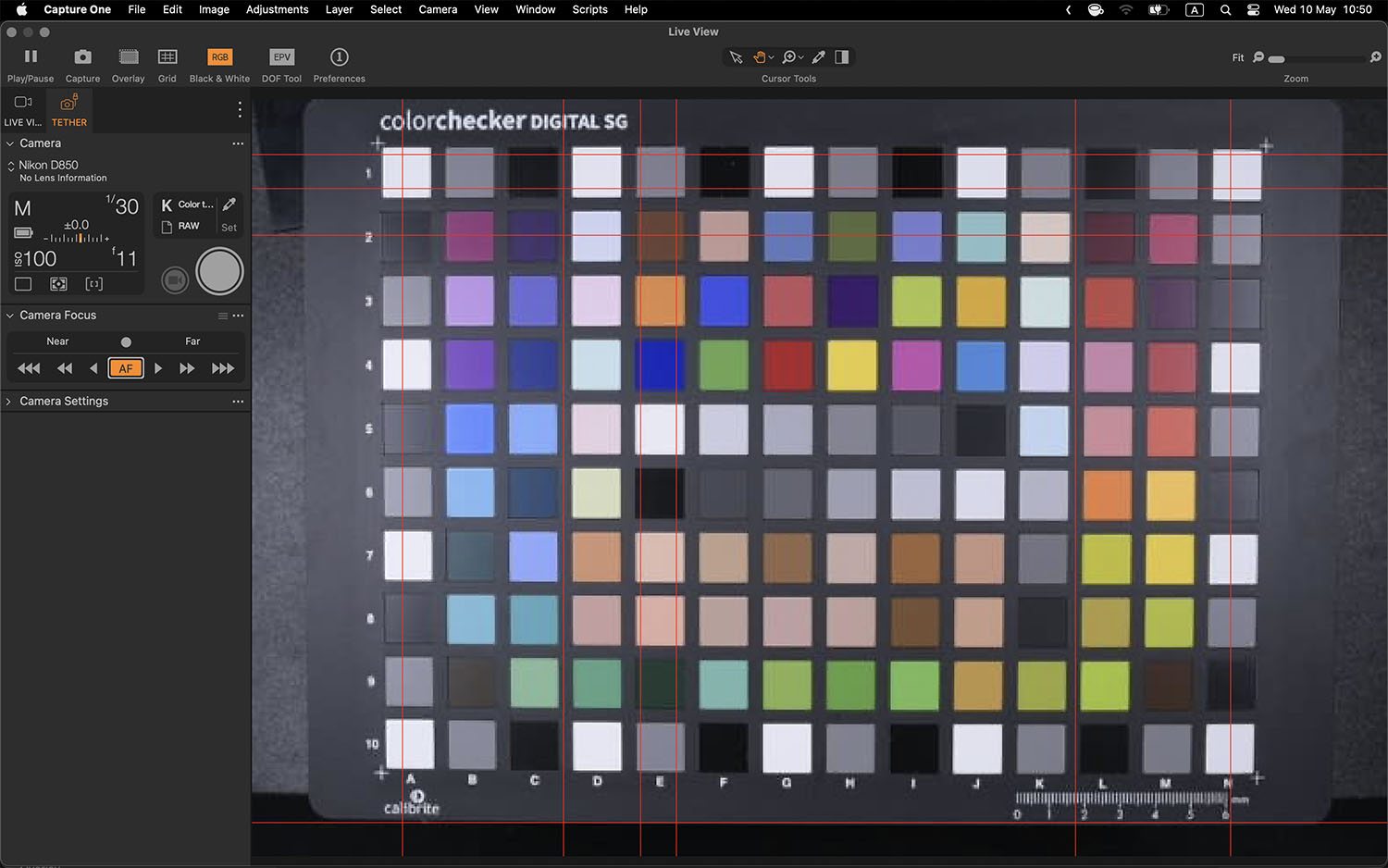Open the Capture One application menu
This screenshot has height=868, width=1388.
tap(78, 9)
